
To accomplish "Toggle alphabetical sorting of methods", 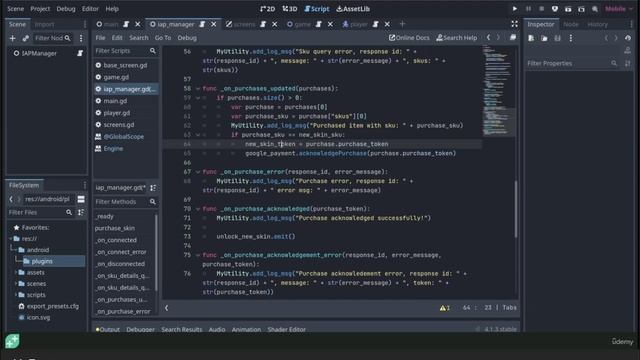I will click(x=153, y=188).
